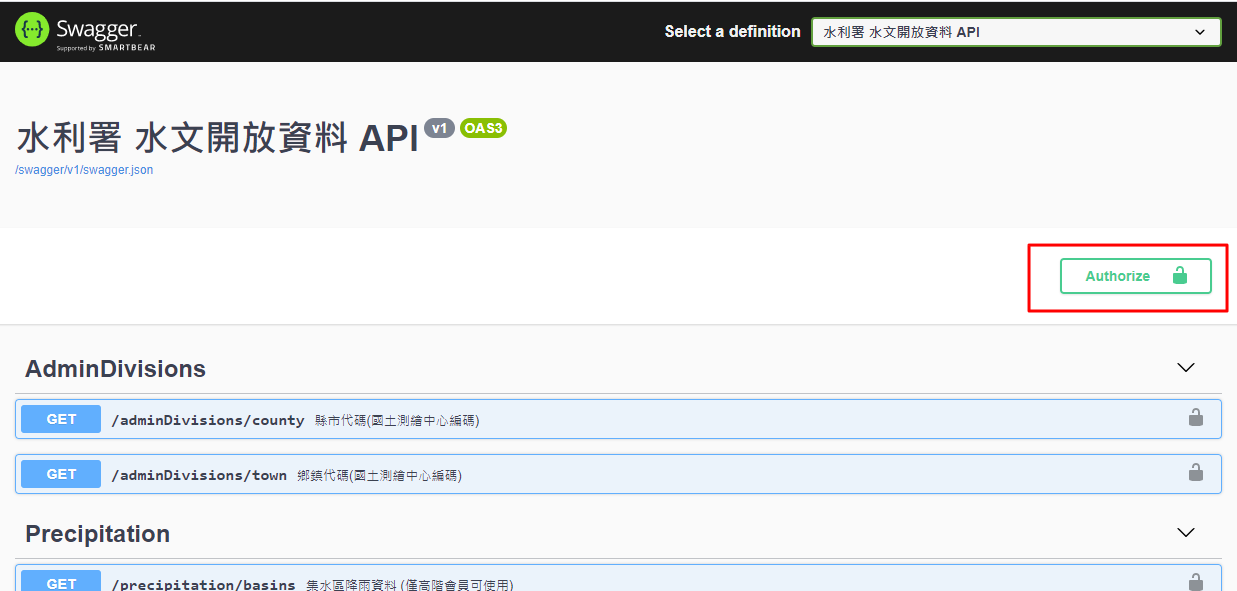The width and height of the screenshot is (1237, 591).
Task: Click the AdminDivisions section heading
Action: [x=115, y=369]
